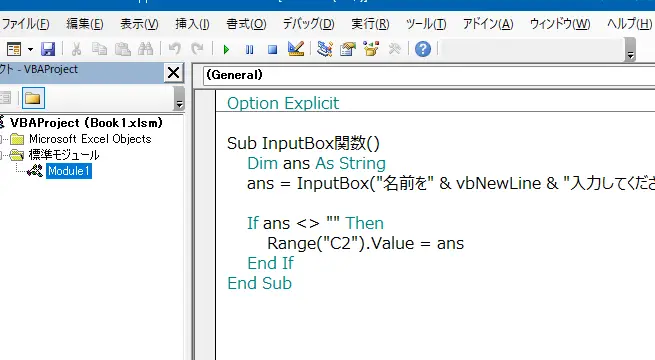Image resolution: width=655 pixels, height=360 pixels.
Task: Toggle Design Mode icon
Action: pos(296,49)
